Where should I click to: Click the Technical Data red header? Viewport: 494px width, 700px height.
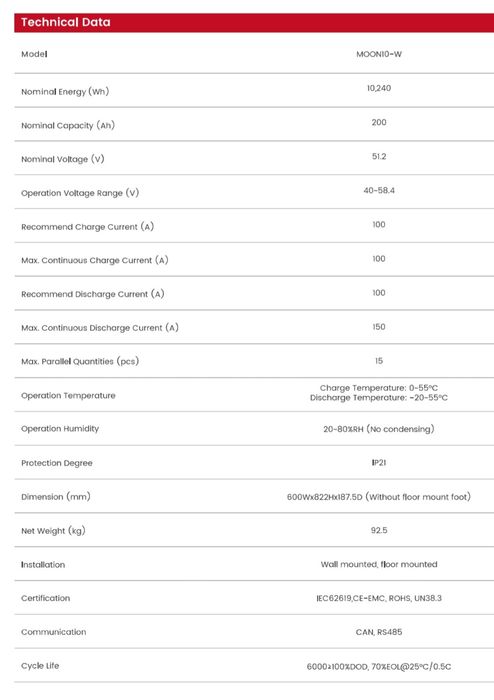[254, 22]
